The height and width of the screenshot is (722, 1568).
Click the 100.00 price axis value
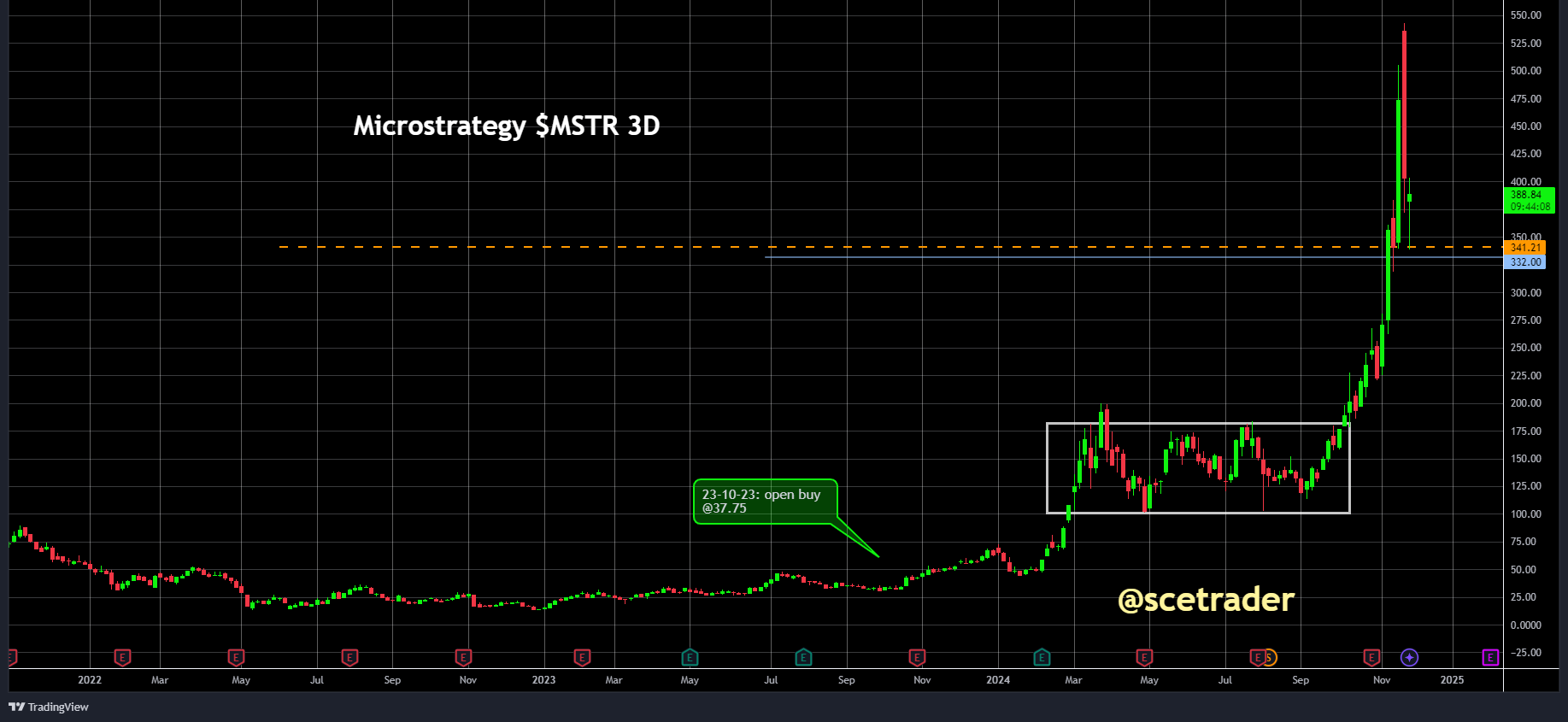1525,514
